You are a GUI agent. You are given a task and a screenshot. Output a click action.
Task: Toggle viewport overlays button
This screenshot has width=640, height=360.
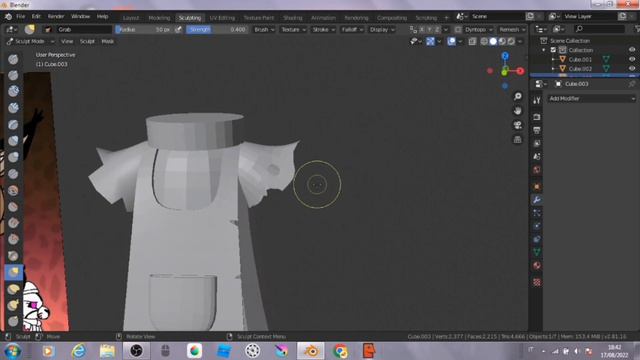point(451,41)
